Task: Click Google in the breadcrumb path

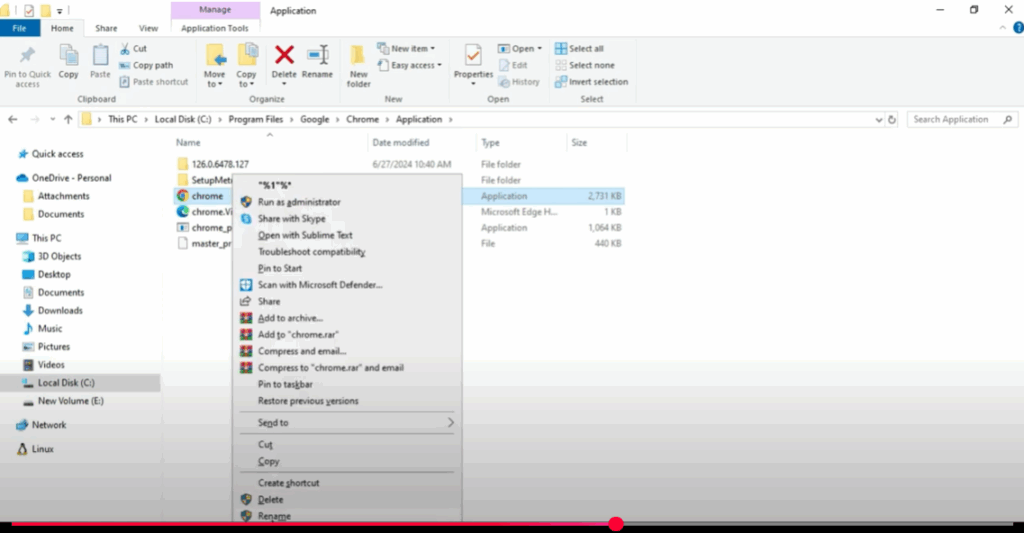Action: [x=315, y=120]
